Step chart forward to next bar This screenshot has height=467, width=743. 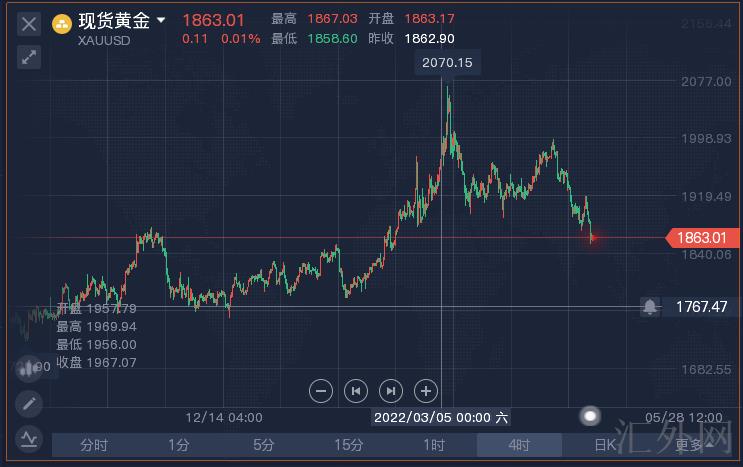pos(391,391)
